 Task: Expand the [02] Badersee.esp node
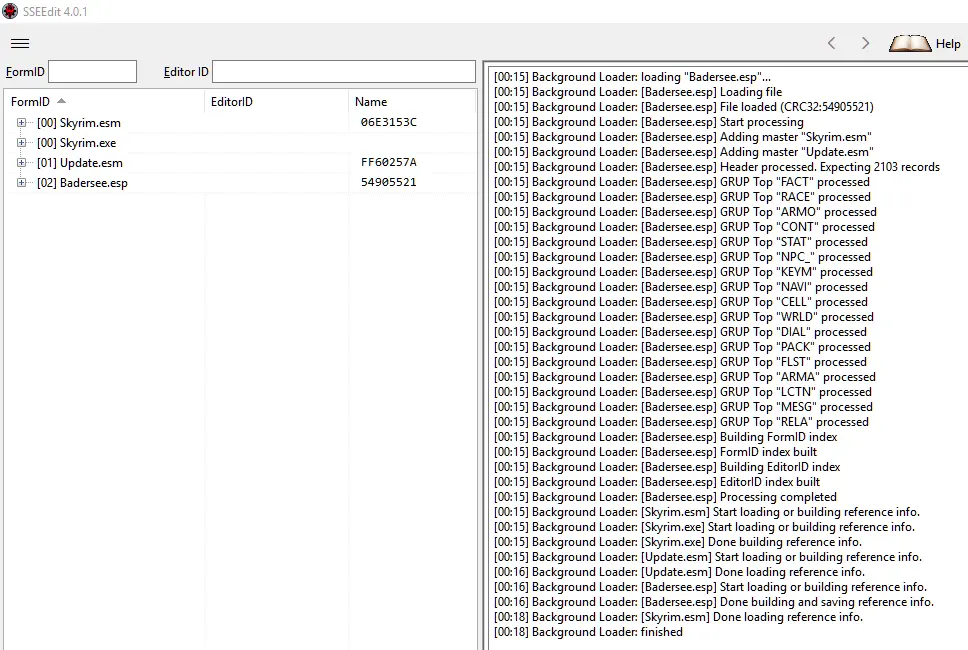tap(22, 183)
